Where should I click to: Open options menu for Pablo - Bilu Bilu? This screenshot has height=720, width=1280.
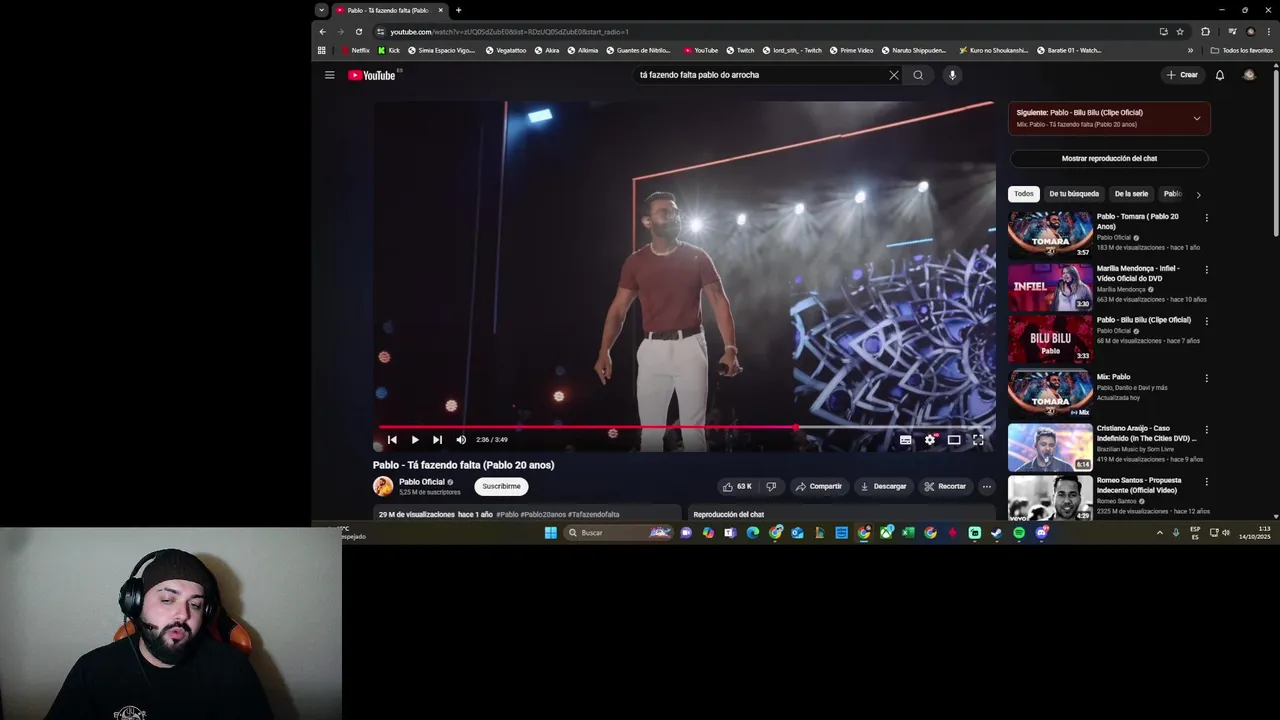click(1206, 322)
